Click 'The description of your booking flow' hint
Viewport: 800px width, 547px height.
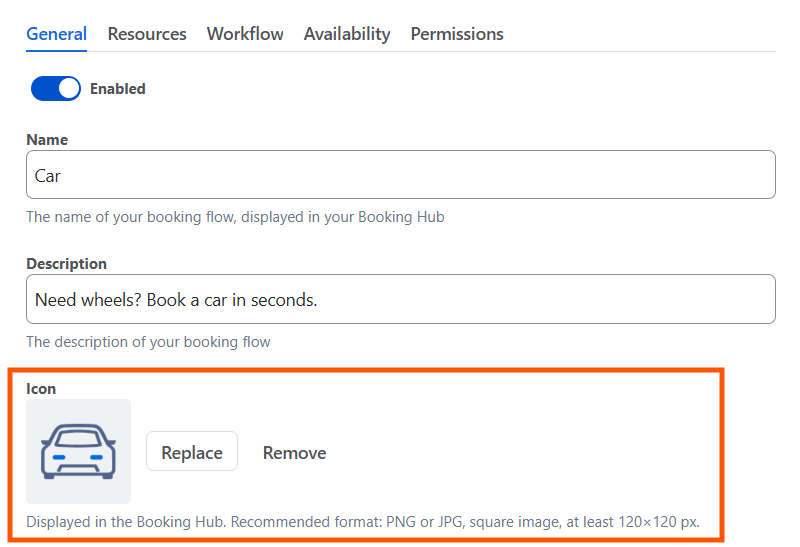148,342
